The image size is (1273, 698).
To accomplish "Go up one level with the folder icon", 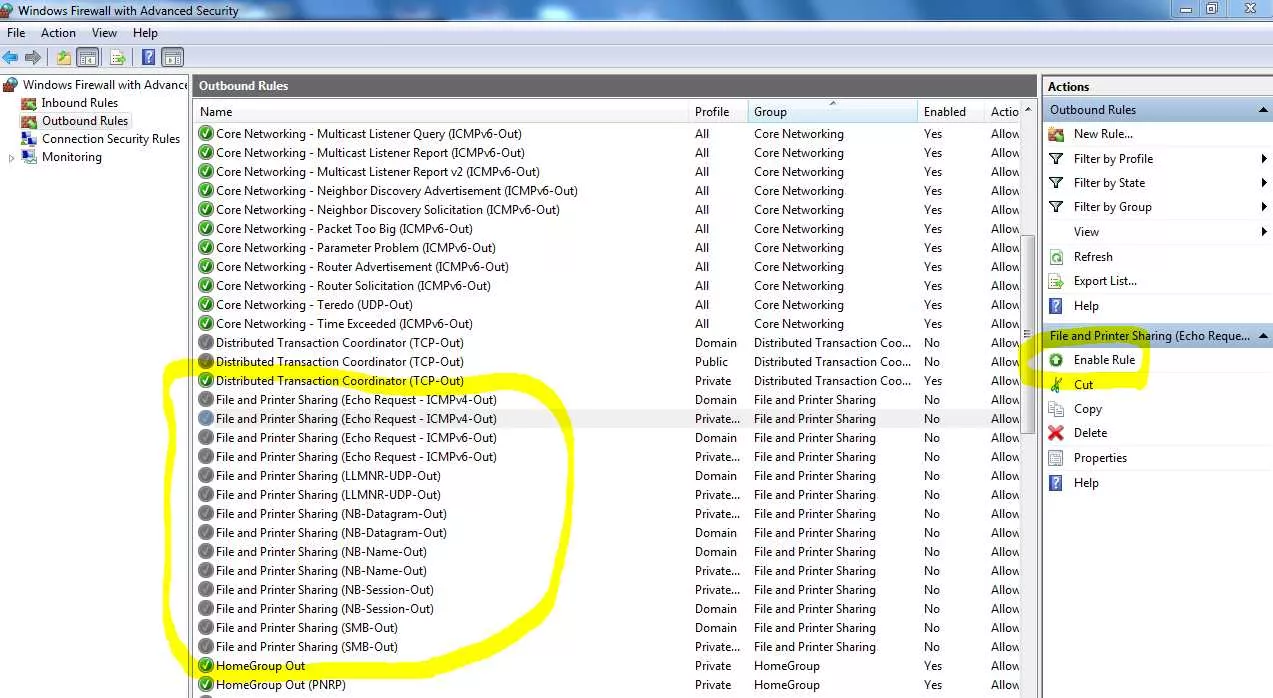I will [64, 57].
